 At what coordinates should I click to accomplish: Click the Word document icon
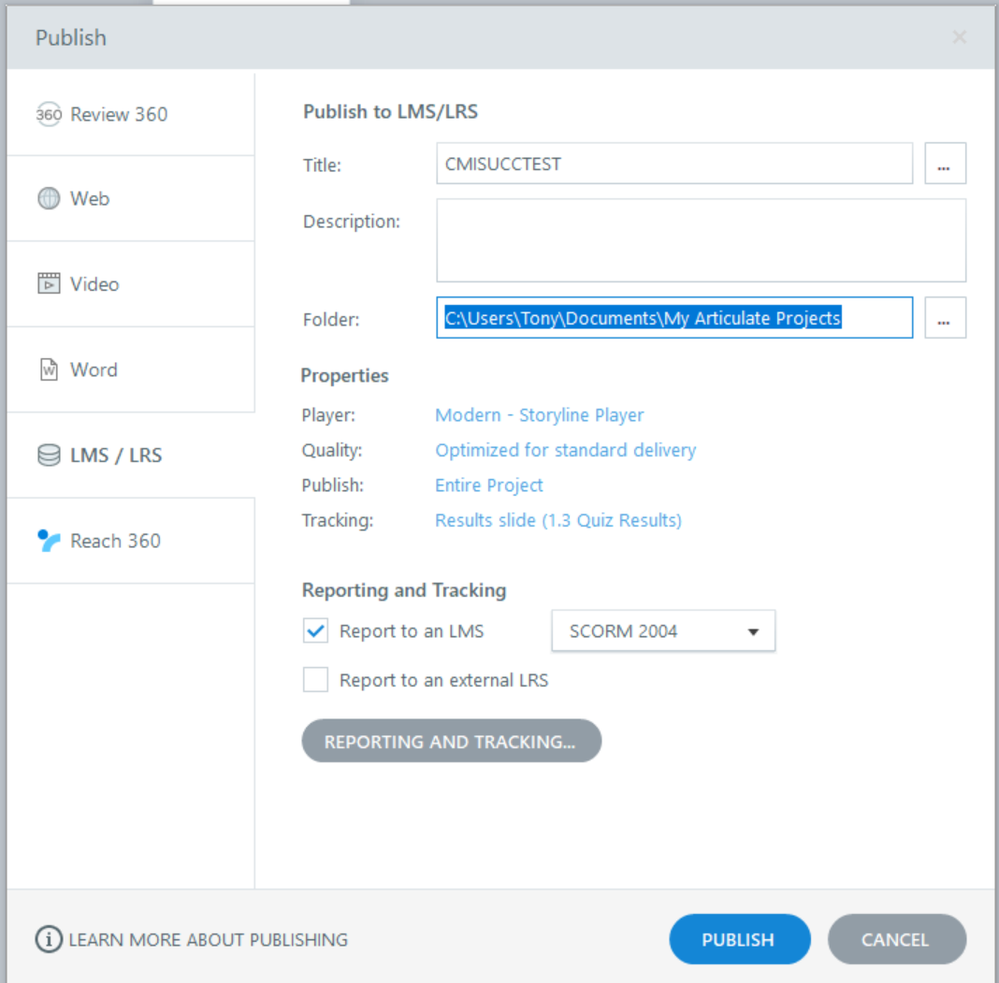click(x=49, y=370)
